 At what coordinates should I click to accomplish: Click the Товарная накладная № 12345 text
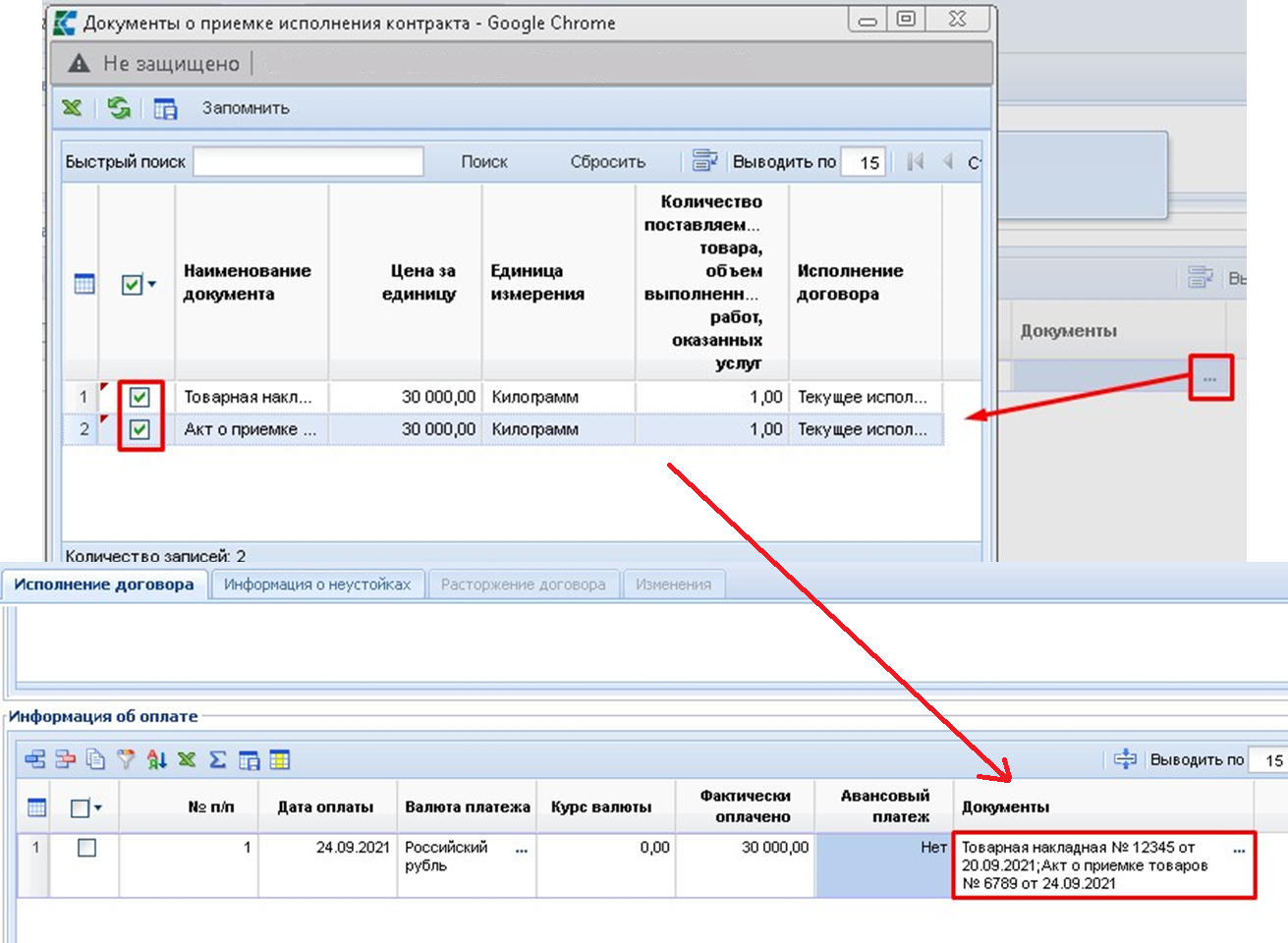(x=1068, y=847)
